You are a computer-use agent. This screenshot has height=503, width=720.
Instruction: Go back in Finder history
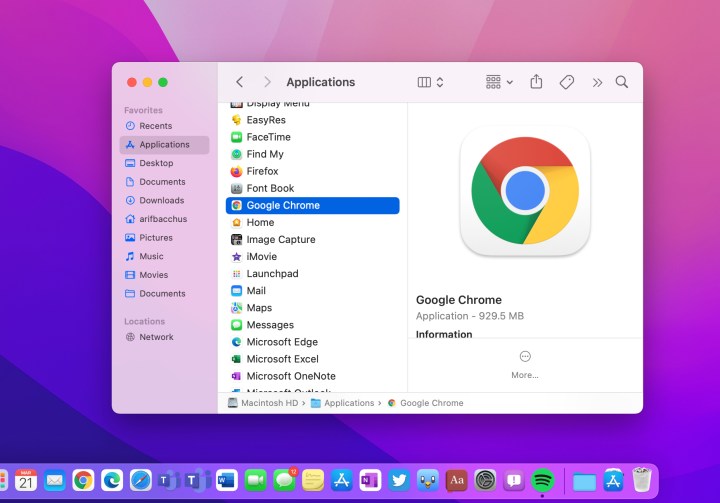(x=239, y=82)
